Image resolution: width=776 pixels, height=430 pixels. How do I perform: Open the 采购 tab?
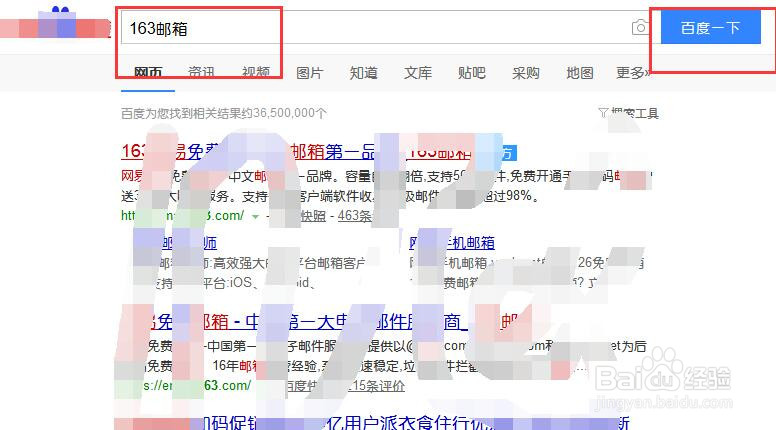pyautogui.click(x=526, y=73)
